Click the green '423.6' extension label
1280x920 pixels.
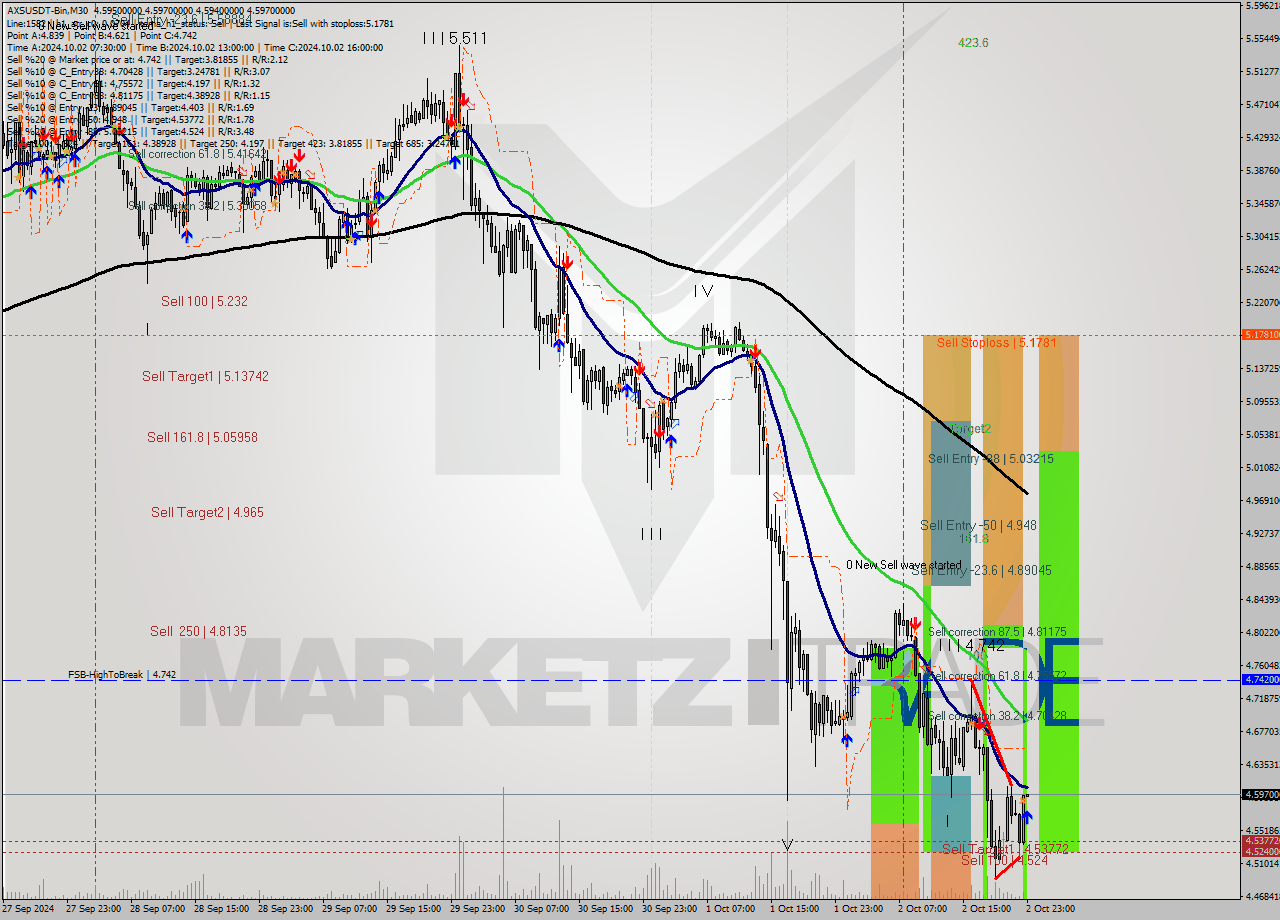[x=973, y=43]
